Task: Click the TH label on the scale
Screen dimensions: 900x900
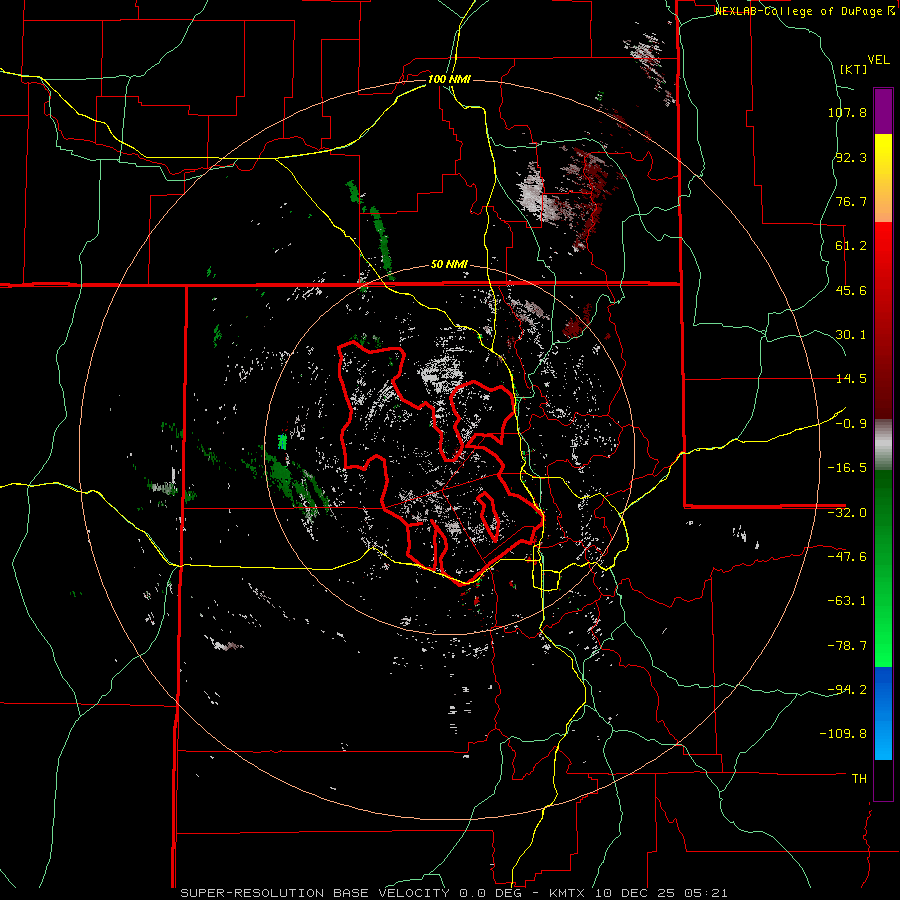Action: click(x=859, y=779)
